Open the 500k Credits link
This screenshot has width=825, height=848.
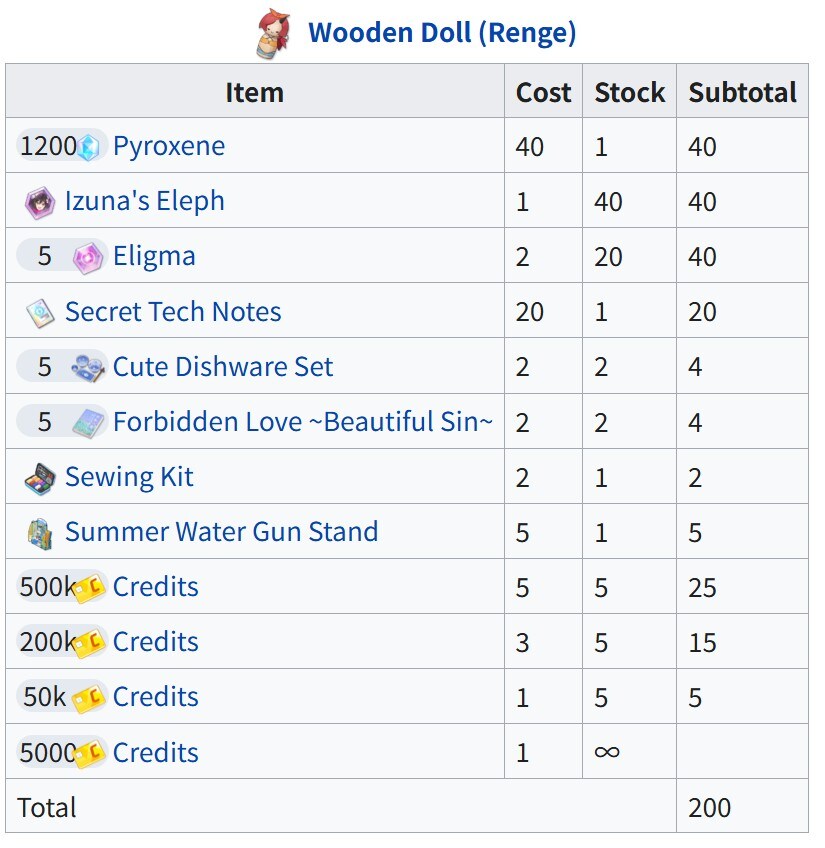point(155,587)
